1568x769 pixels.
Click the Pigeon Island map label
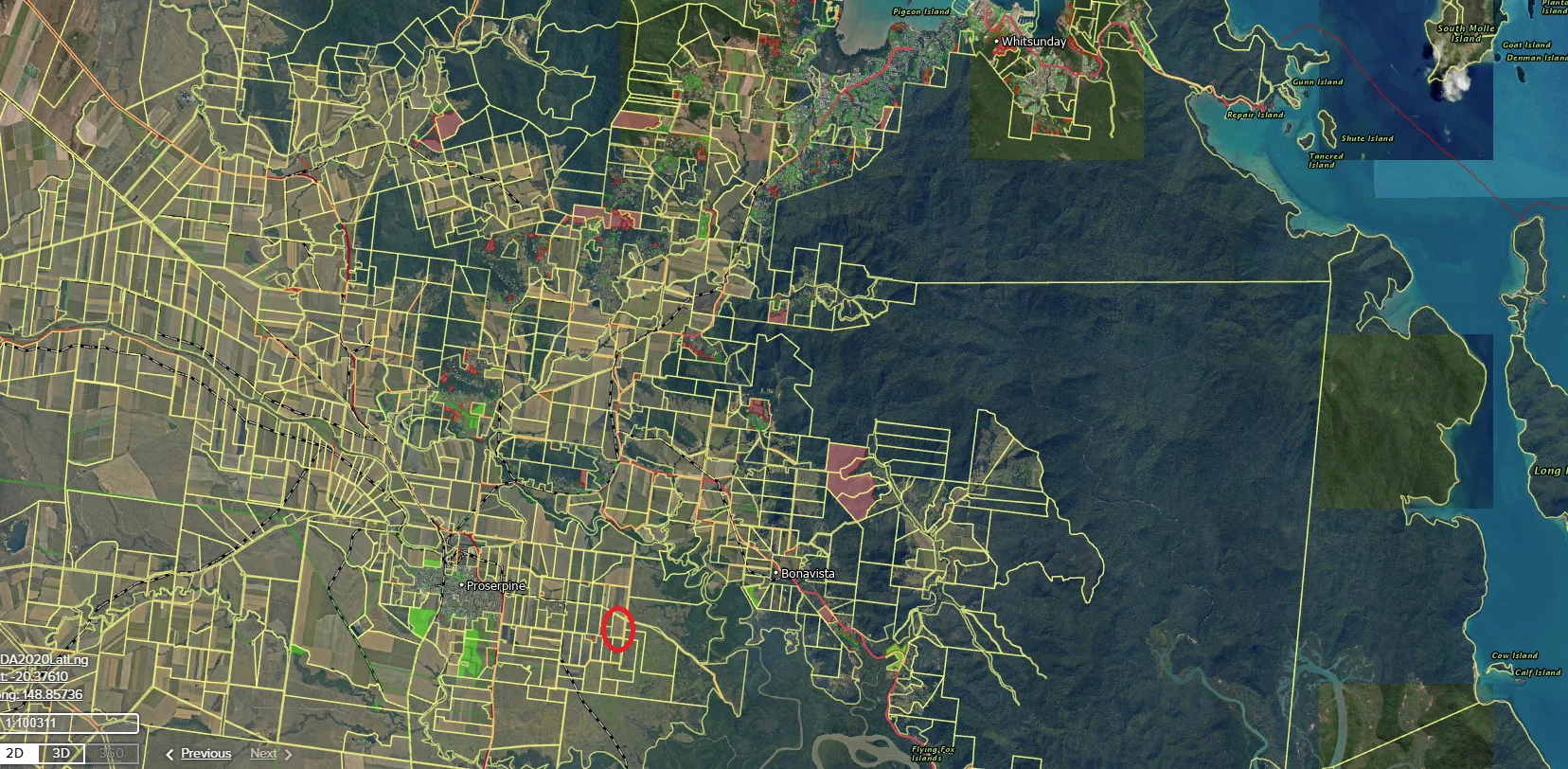pyautogui.click(x=920, y=11)
